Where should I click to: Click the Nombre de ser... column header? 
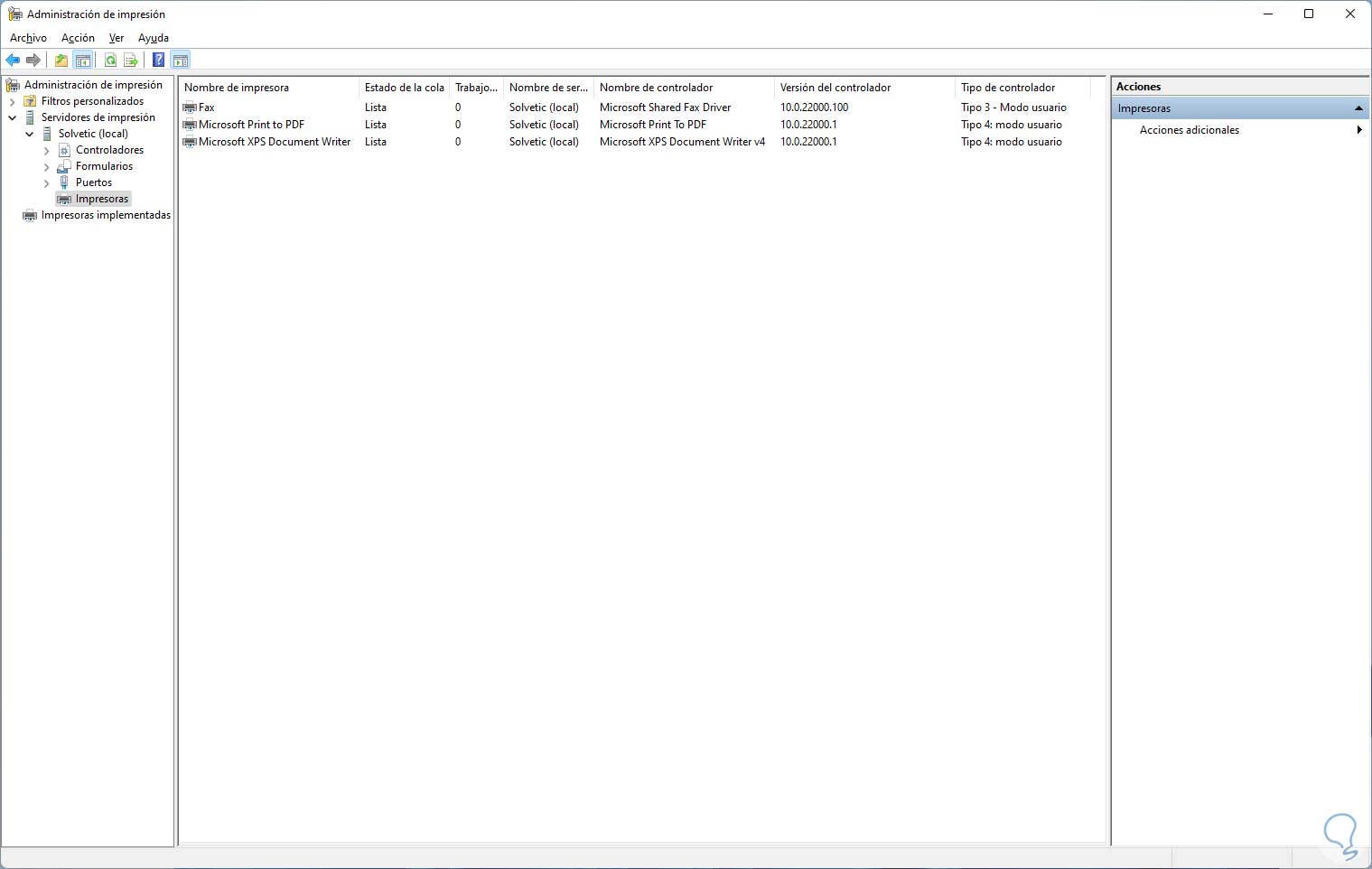click(x=549, y=88)
